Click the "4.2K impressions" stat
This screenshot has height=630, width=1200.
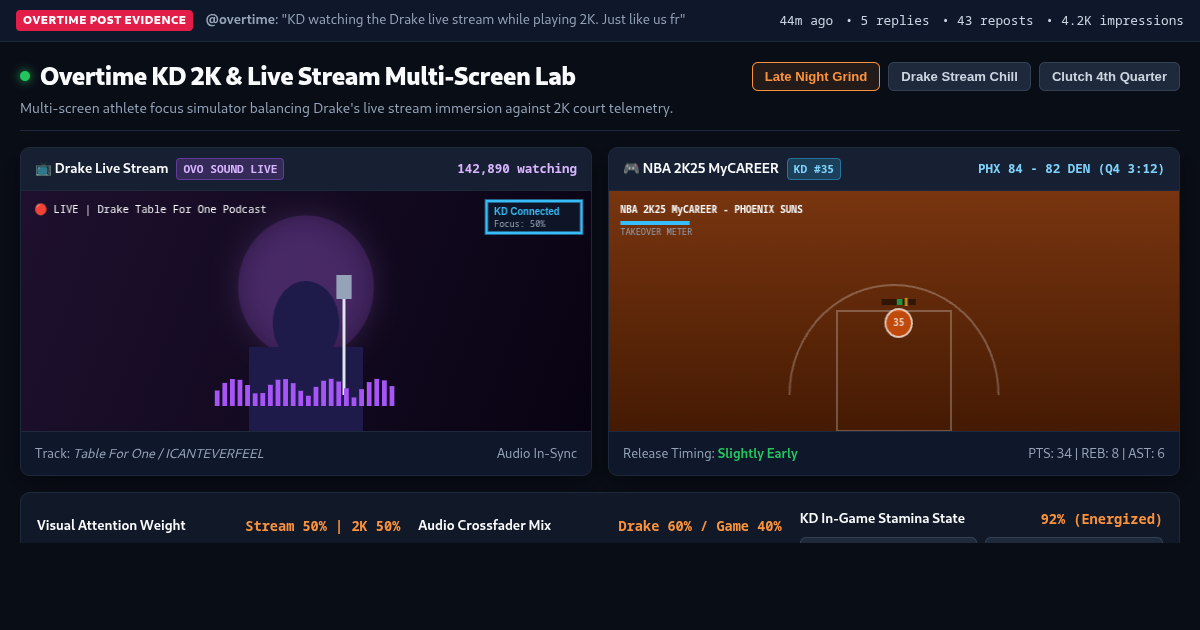click(x=1122, y=20)
